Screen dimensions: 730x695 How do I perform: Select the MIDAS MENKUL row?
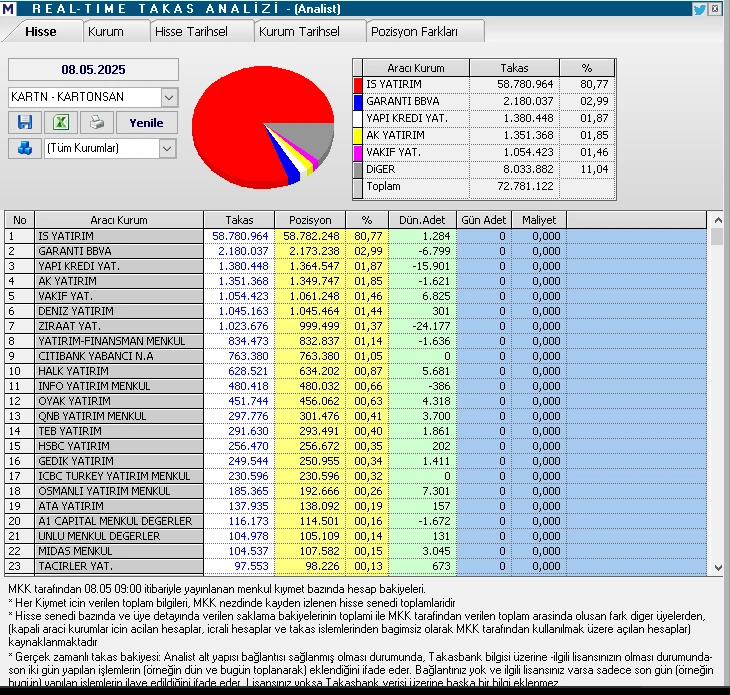(356, 551)
